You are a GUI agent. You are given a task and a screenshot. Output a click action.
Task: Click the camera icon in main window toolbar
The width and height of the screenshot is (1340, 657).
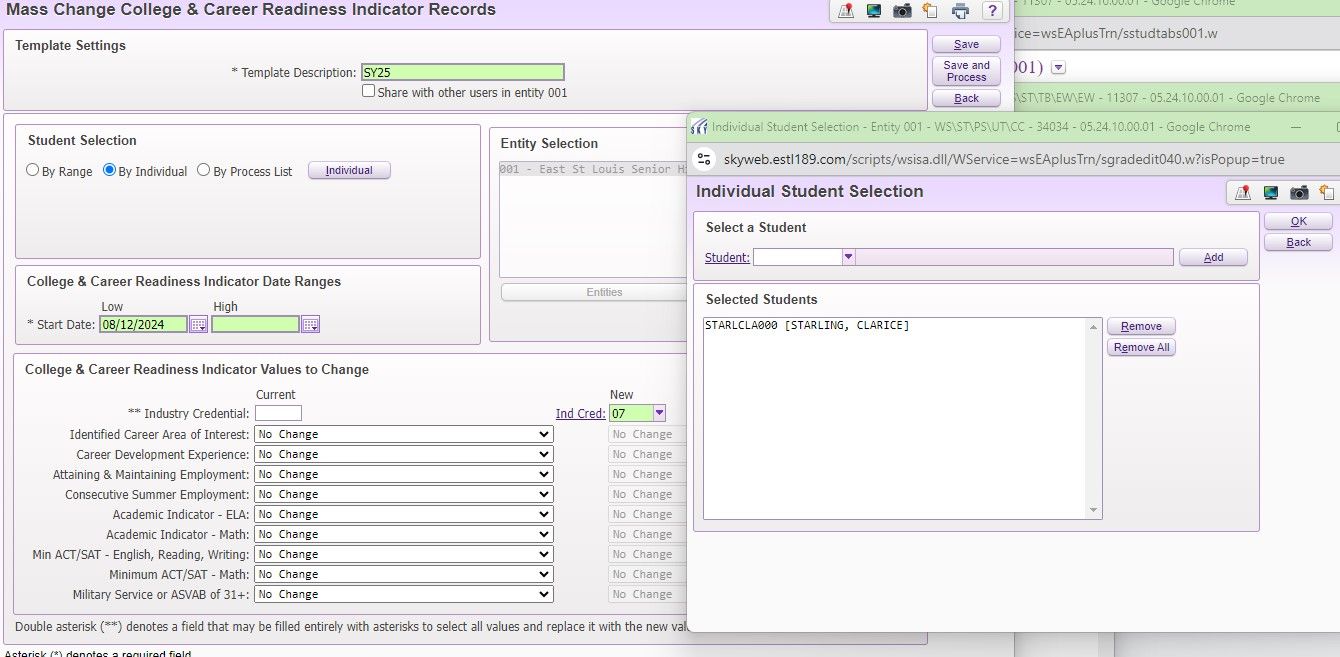902,11
